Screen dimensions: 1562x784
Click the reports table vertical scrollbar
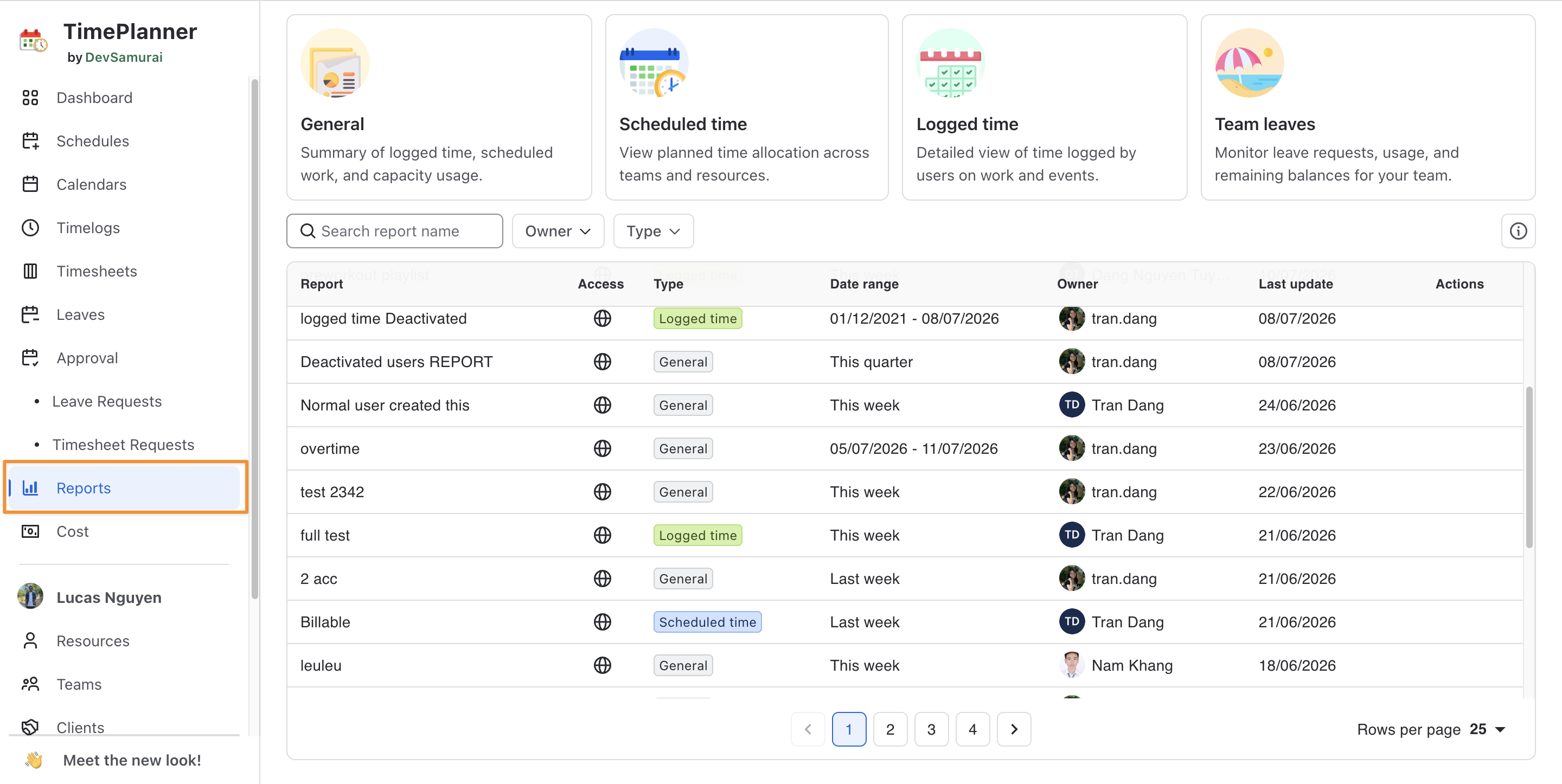(1529, 467)
